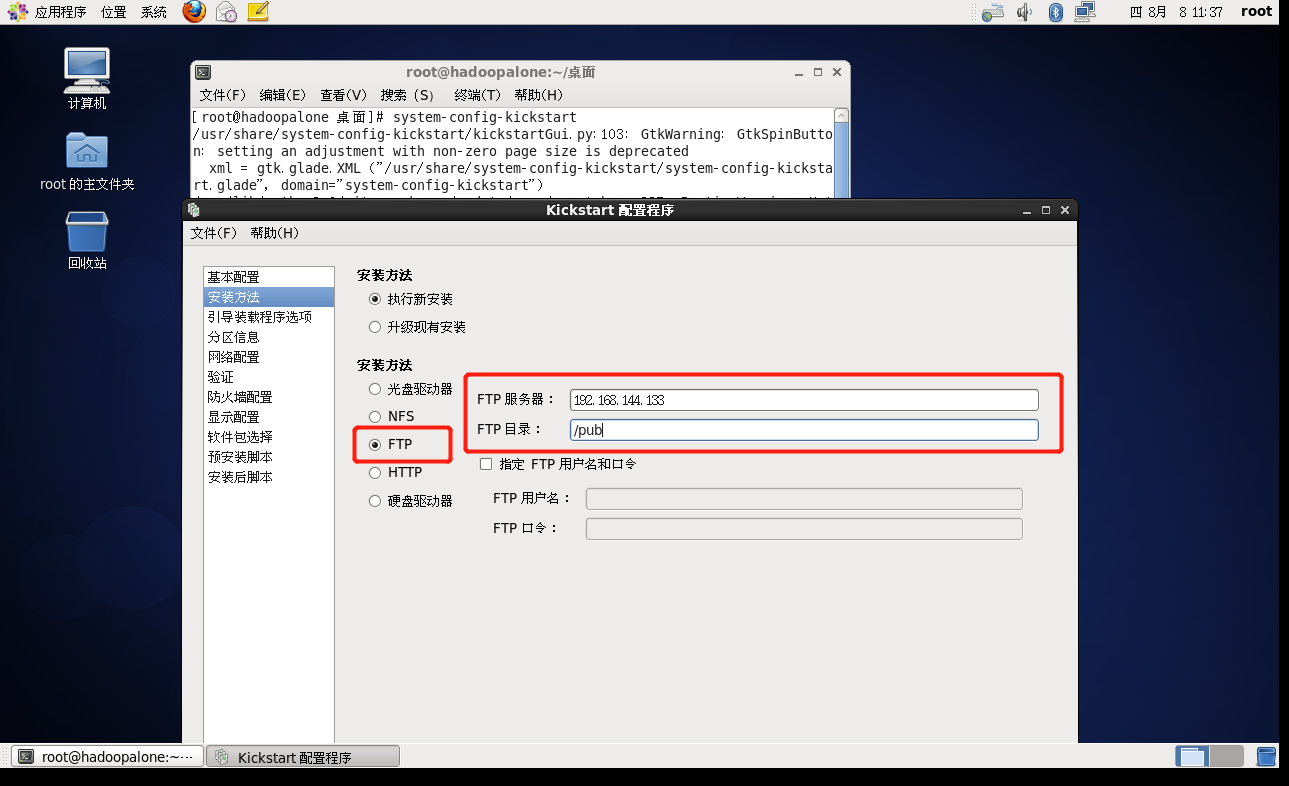Open 系统 menu in top panel

[153, 12]
